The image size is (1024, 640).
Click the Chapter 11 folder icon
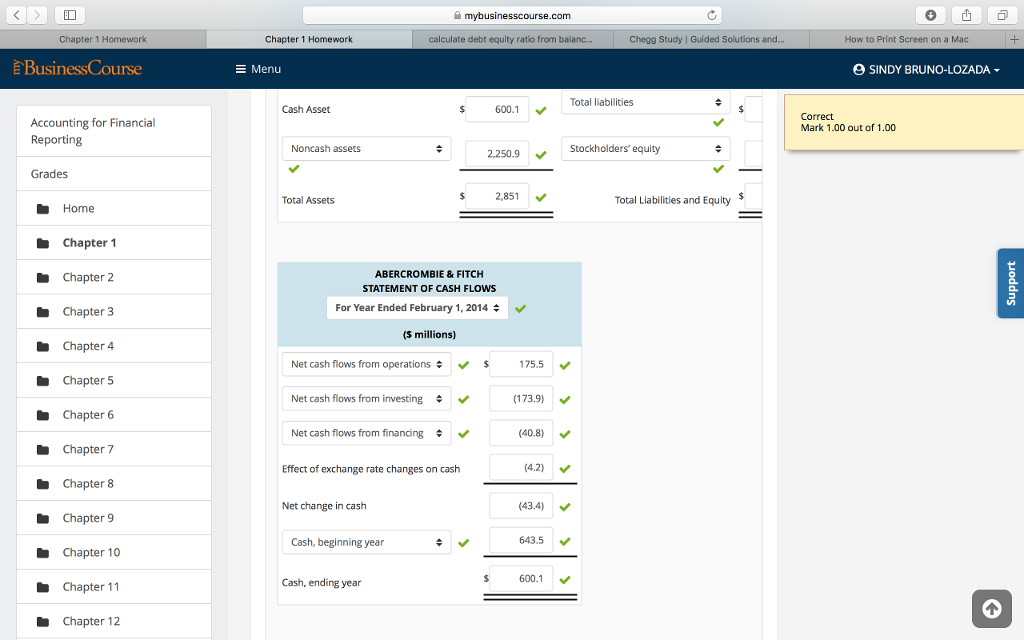[43, 587]
